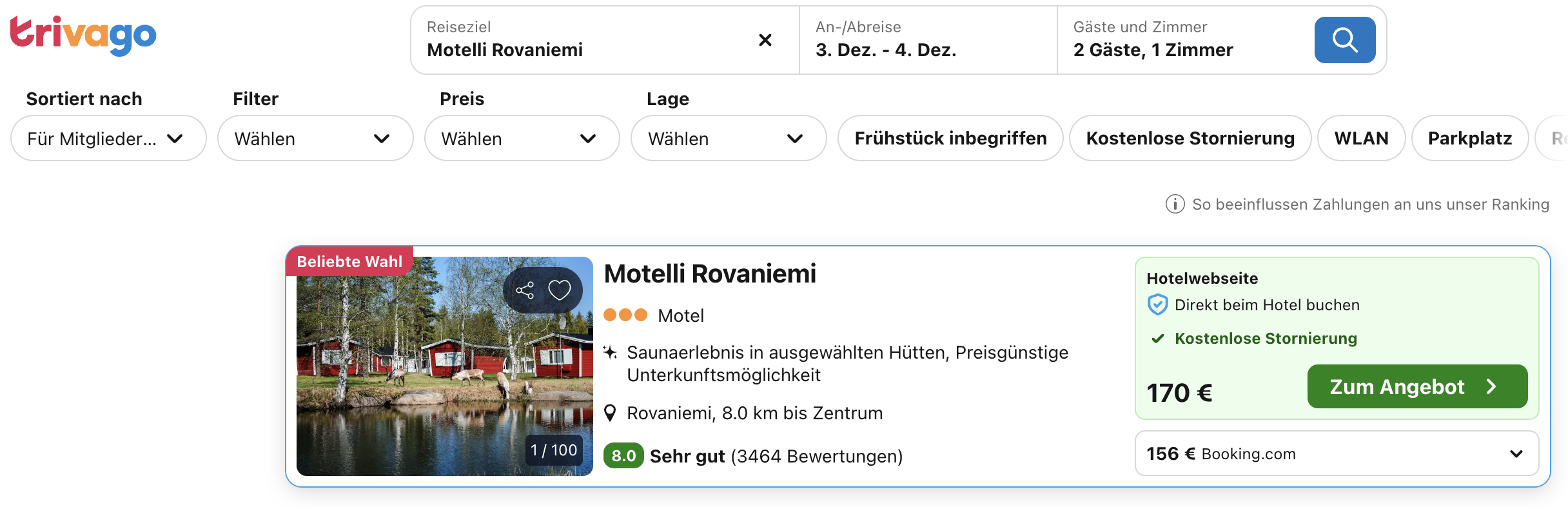Click the info icon beside ranking notice
The image size is (1568, 507).
(x=1175, y=204)
